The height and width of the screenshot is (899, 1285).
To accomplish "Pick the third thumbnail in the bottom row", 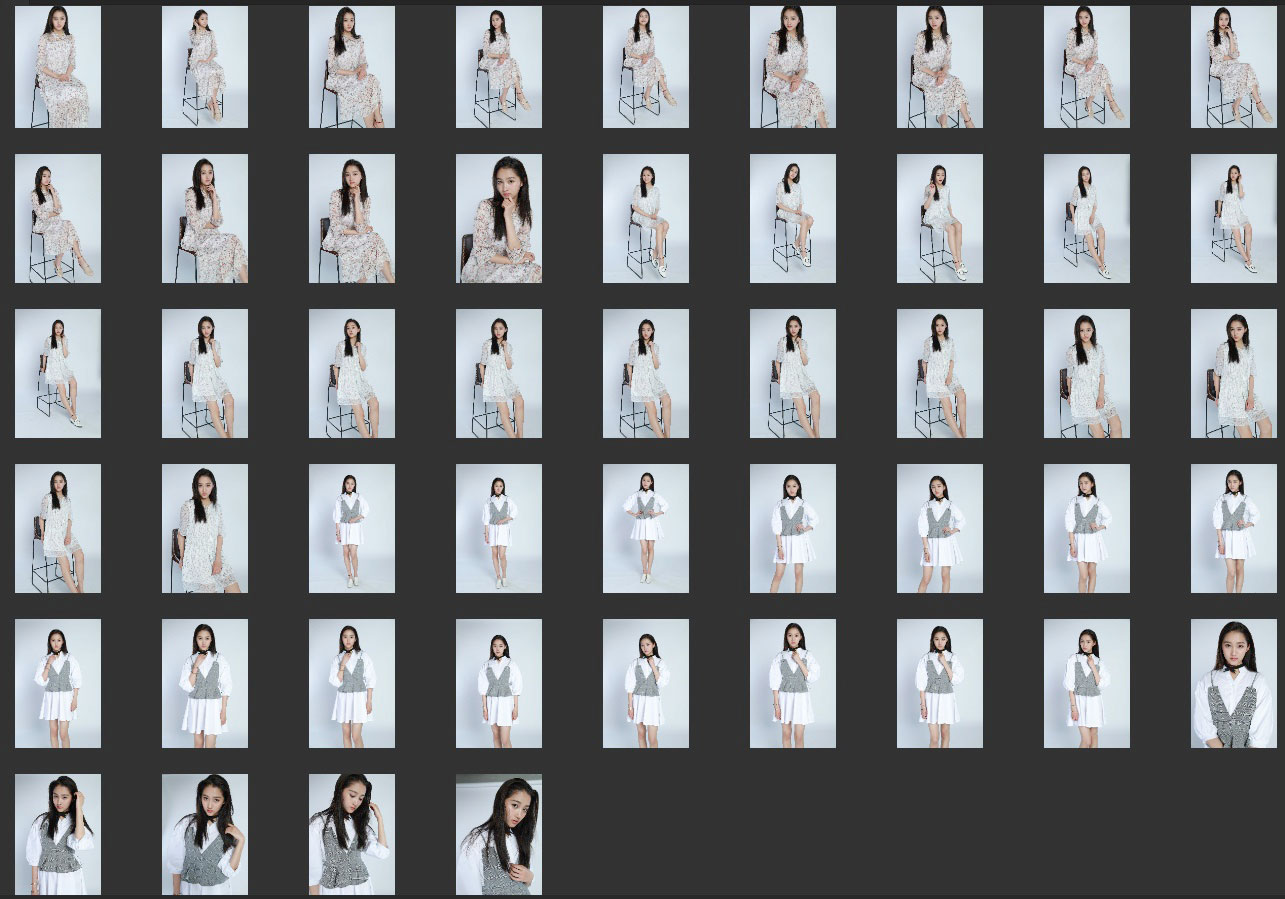I will [351, 834].
